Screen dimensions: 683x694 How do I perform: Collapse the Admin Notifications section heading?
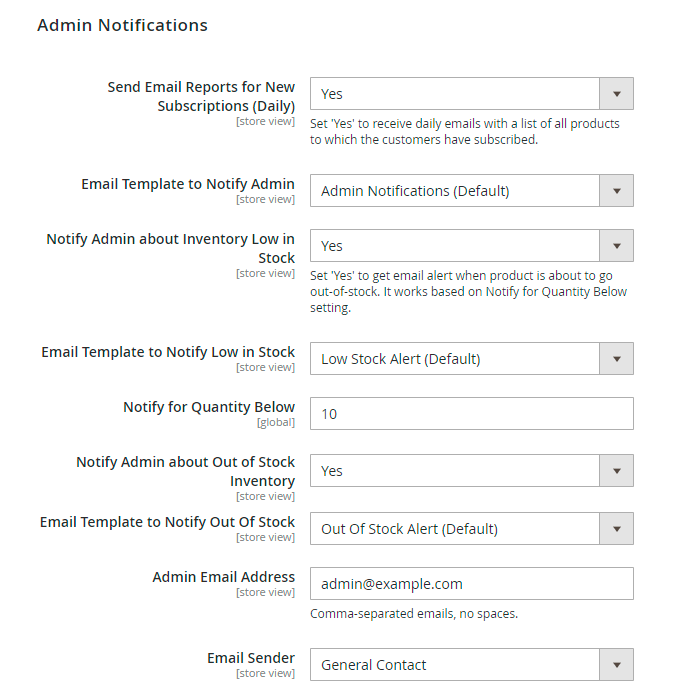point(122,25)
